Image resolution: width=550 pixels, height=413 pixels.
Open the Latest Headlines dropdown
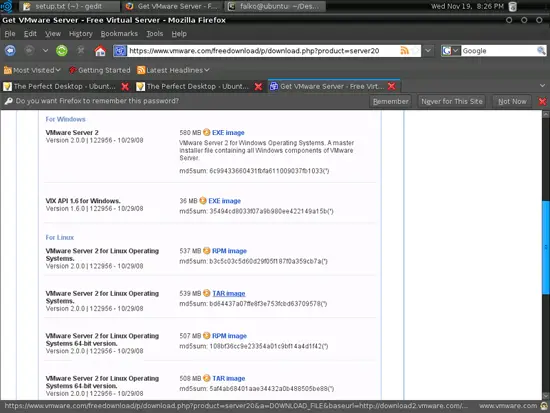click(x=173, y=70)
